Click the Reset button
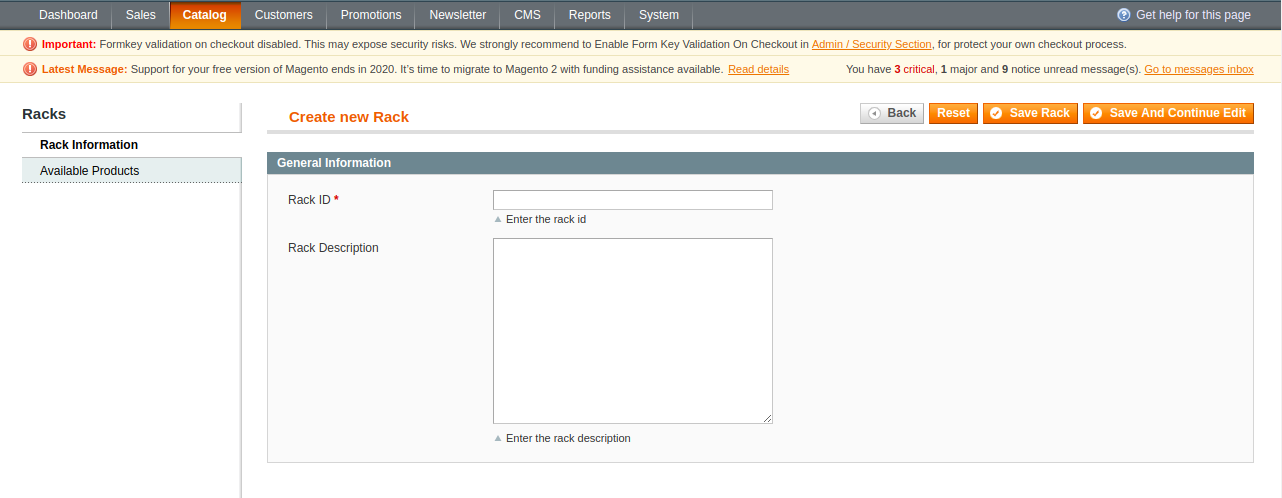Screen dimensions: 1282x498 tap(953, 113)
